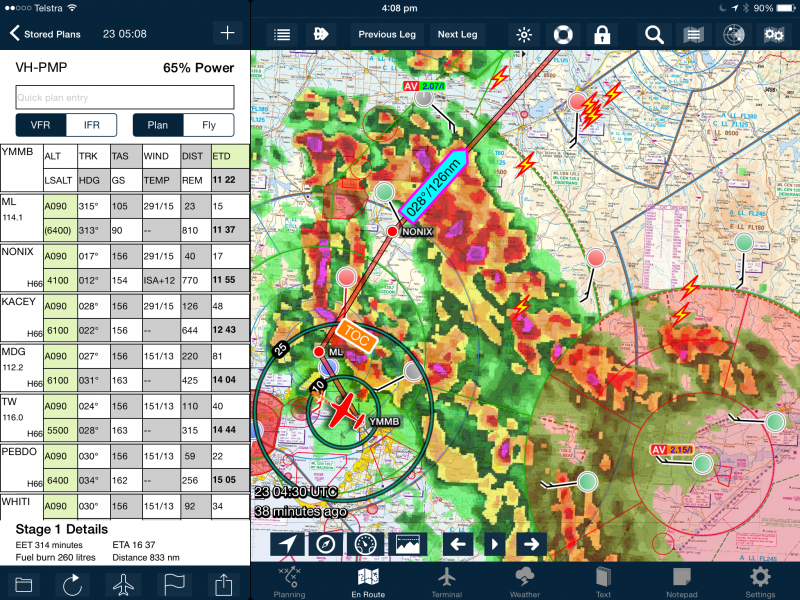The height and width of the screenshot is (600, 800).
Task: Tap the orange TOC marker on map
Action: tap(357, 336)
